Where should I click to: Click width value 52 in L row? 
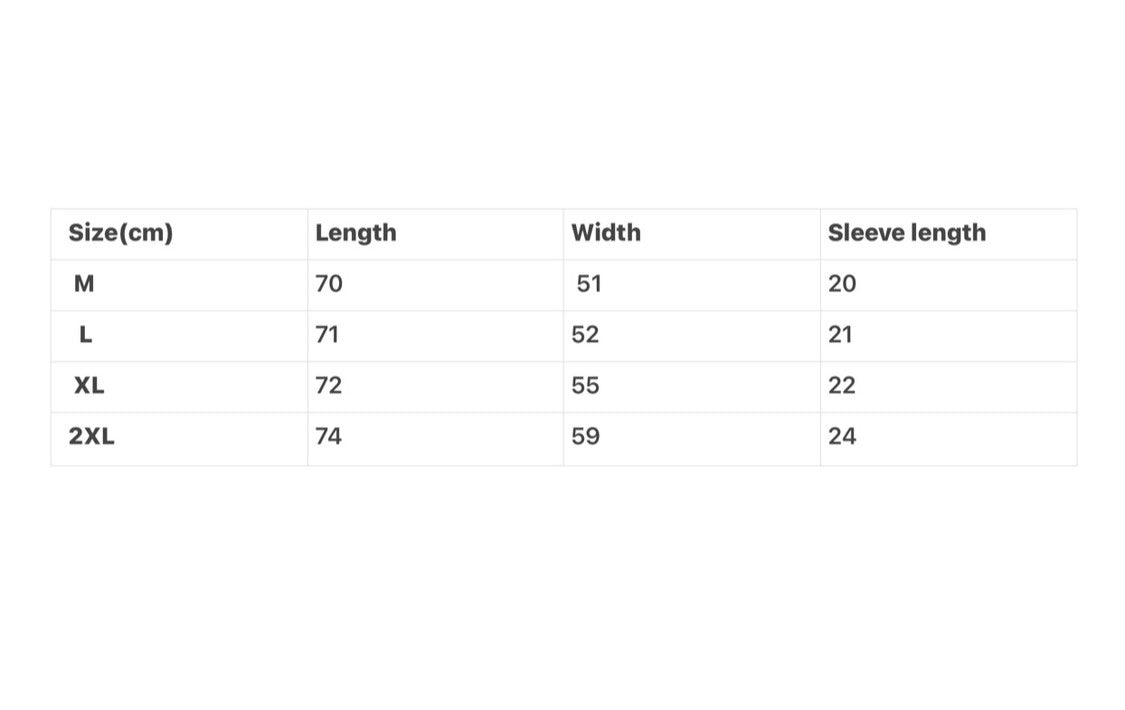coord(585,335)
